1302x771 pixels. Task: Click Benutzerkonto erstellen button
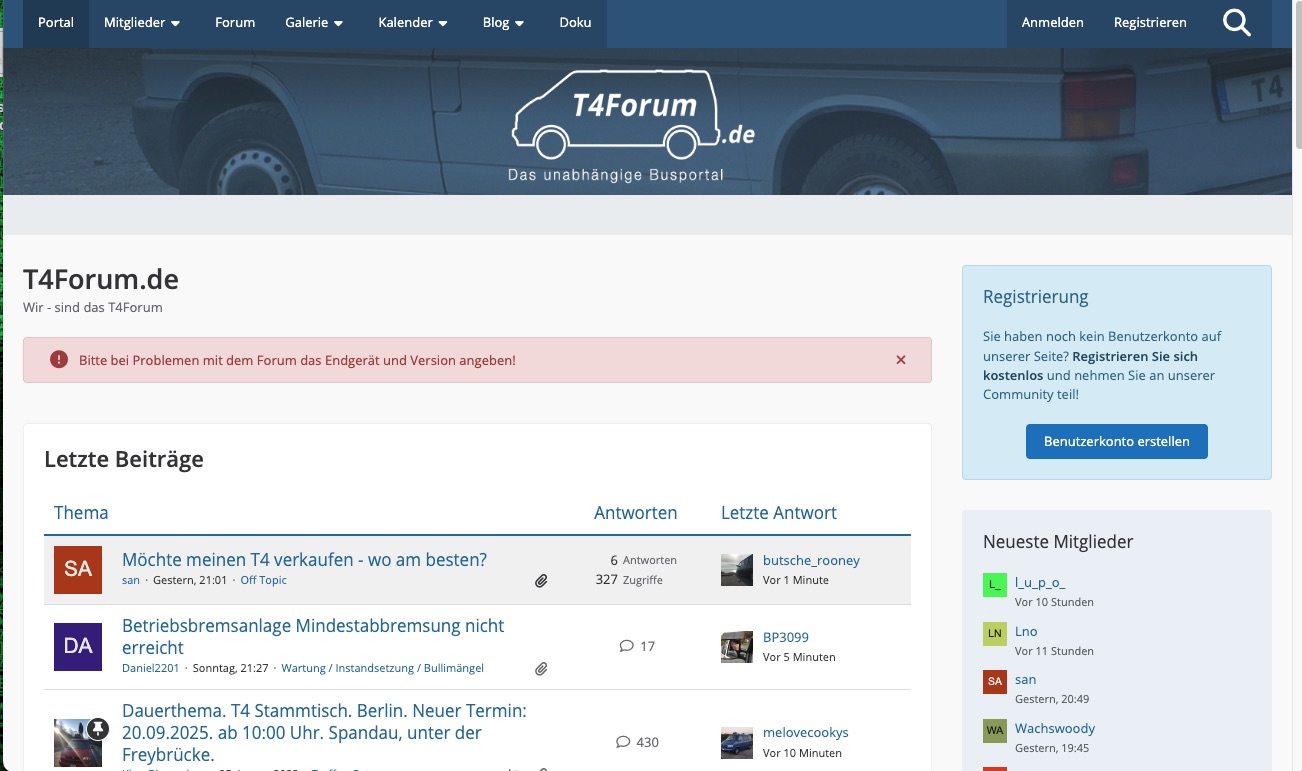[1116, 441]
